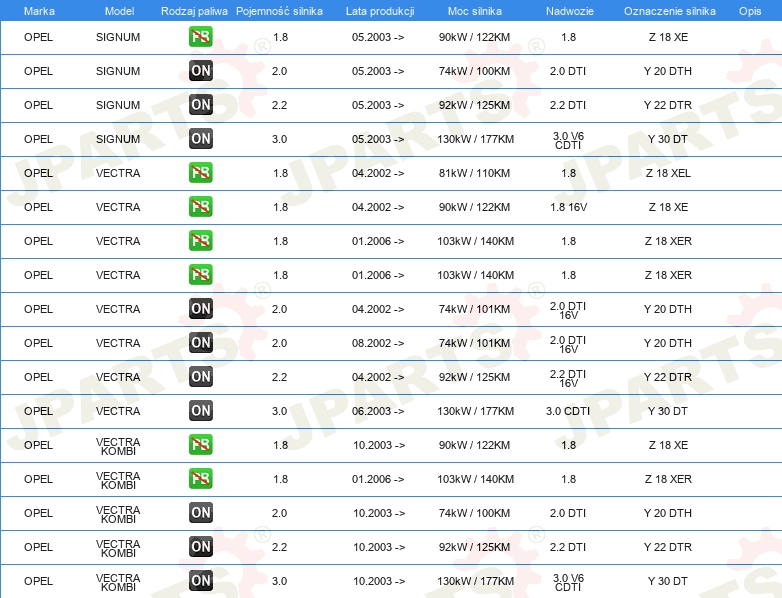This screenshot has width=782, height=598.
Task: Select 130kW / 177KM in the 06.2003 row
Action: tap(475, 411)
